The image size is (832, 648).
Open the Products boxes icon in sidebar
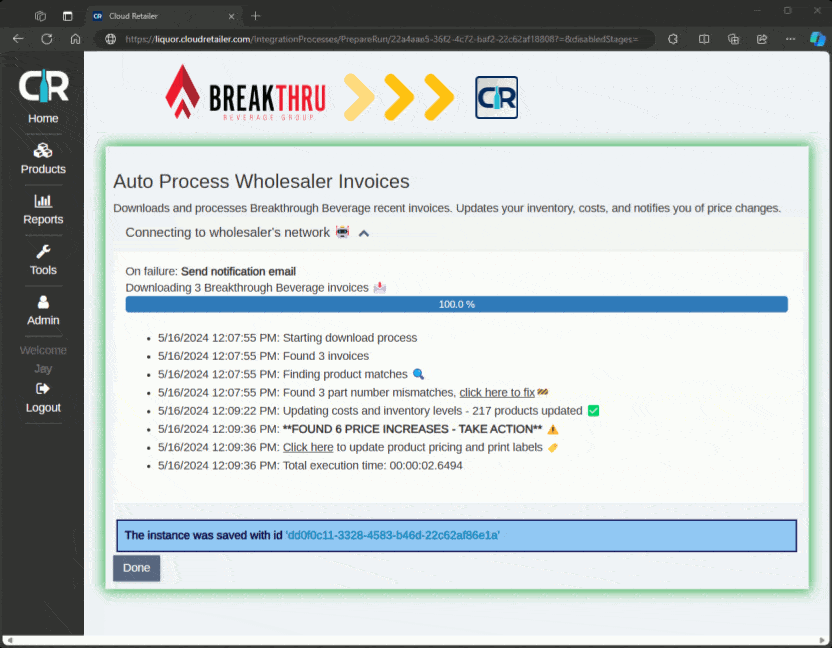[43, 151]
